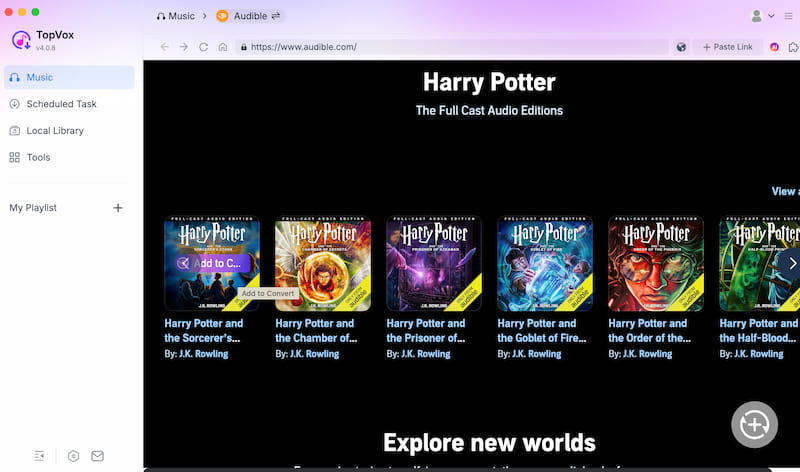The image size is (800, 472).
Task: Go back with the browser back arrow
Action: click(x=164, y=47)
